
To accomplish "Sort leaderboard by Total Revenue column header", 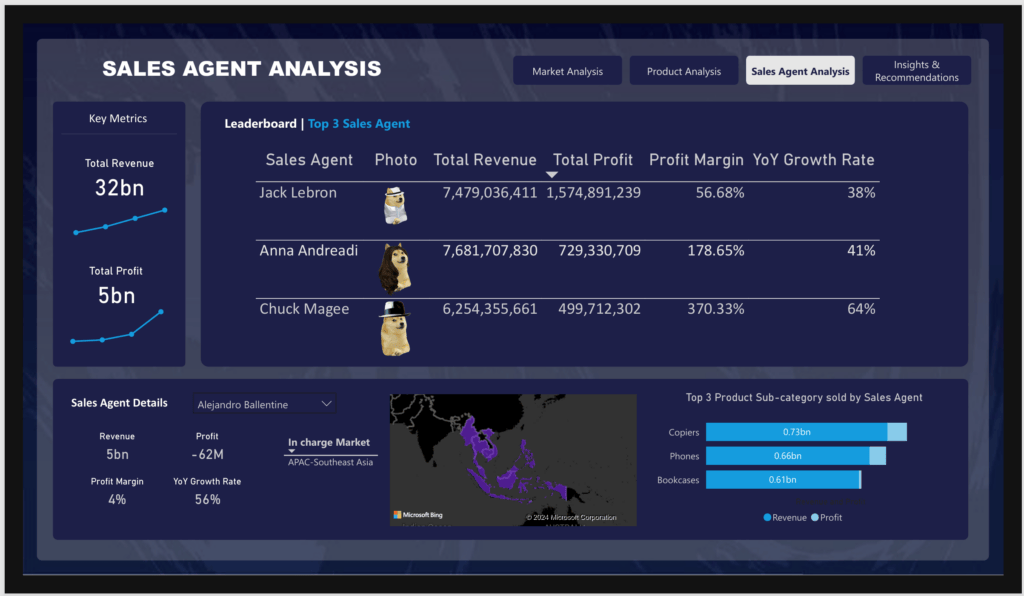I will [485, 160].
